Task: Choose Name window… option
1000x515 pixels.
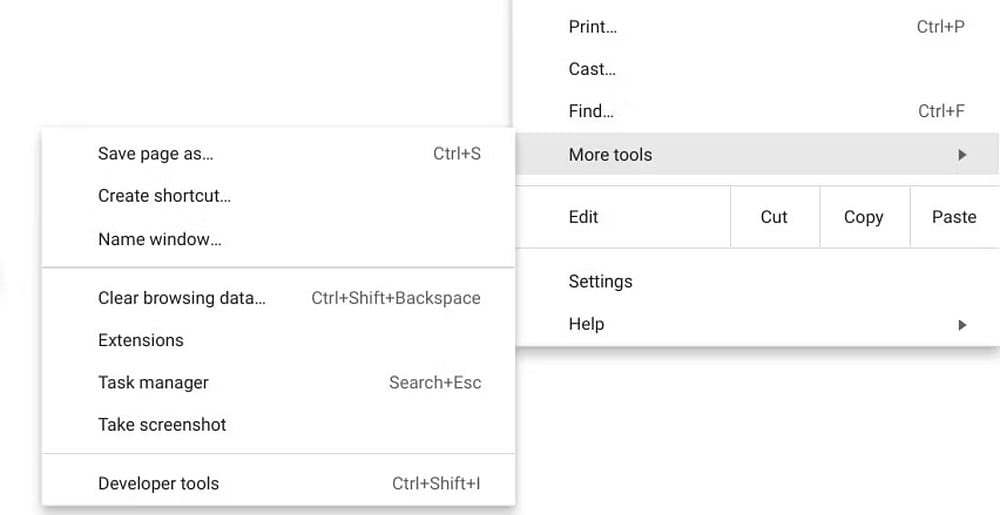Action: click(278, 239)
